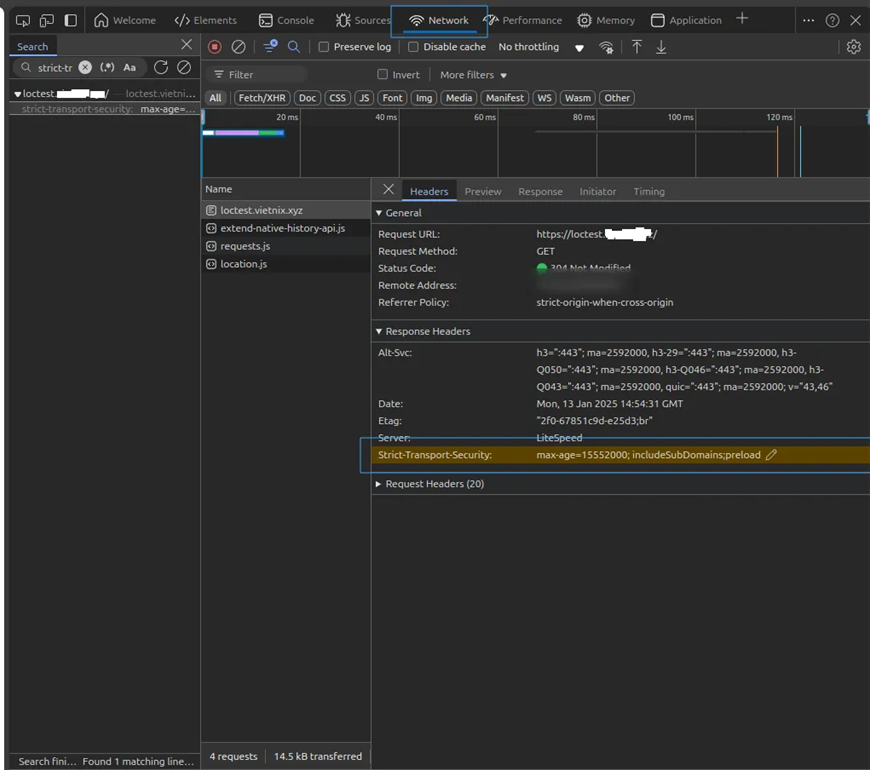Toggle the dock sidebar panel icon
Screen dimensions: 870x770
[70, 21]
